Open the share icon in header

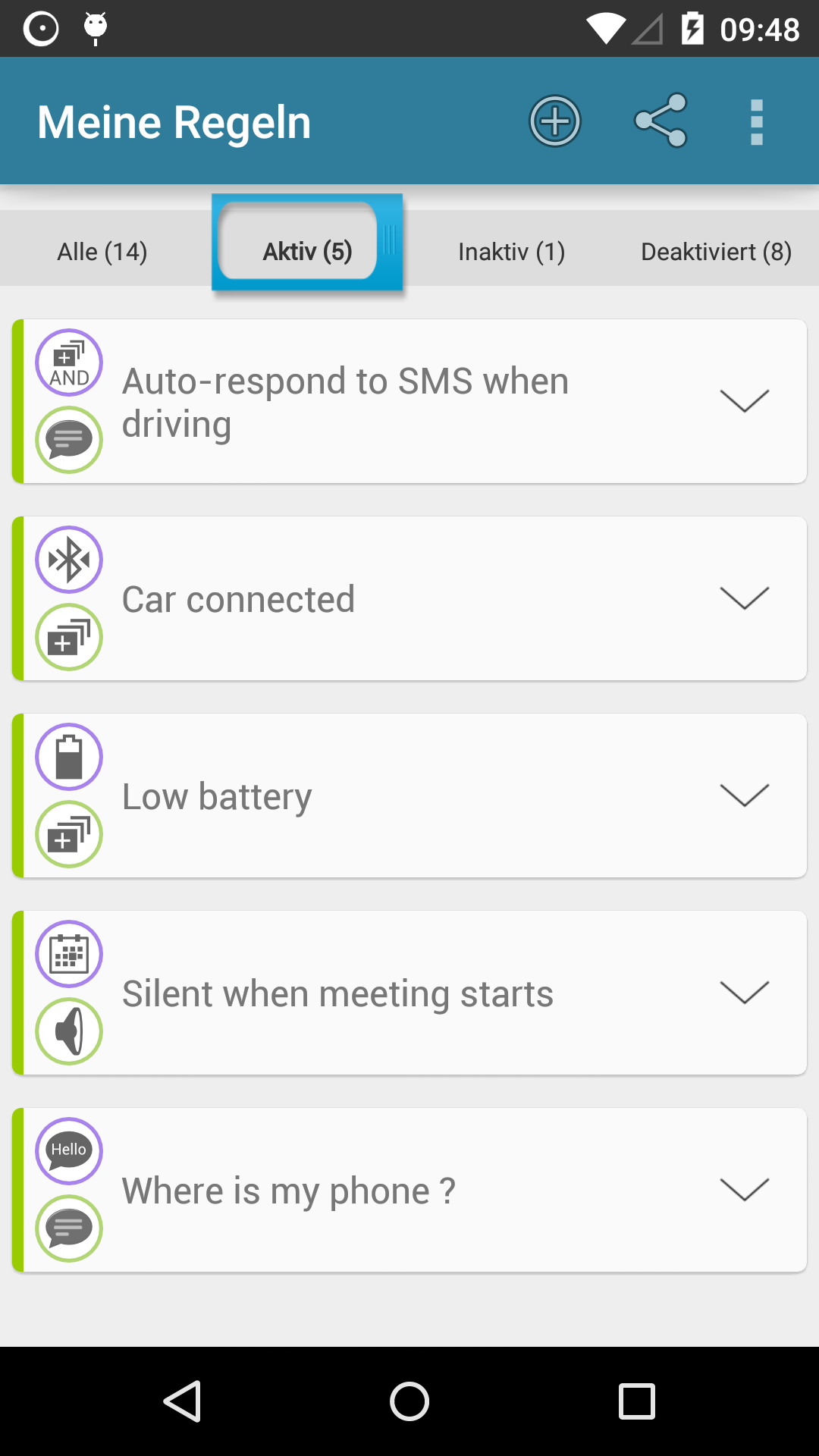coord(661,121)
